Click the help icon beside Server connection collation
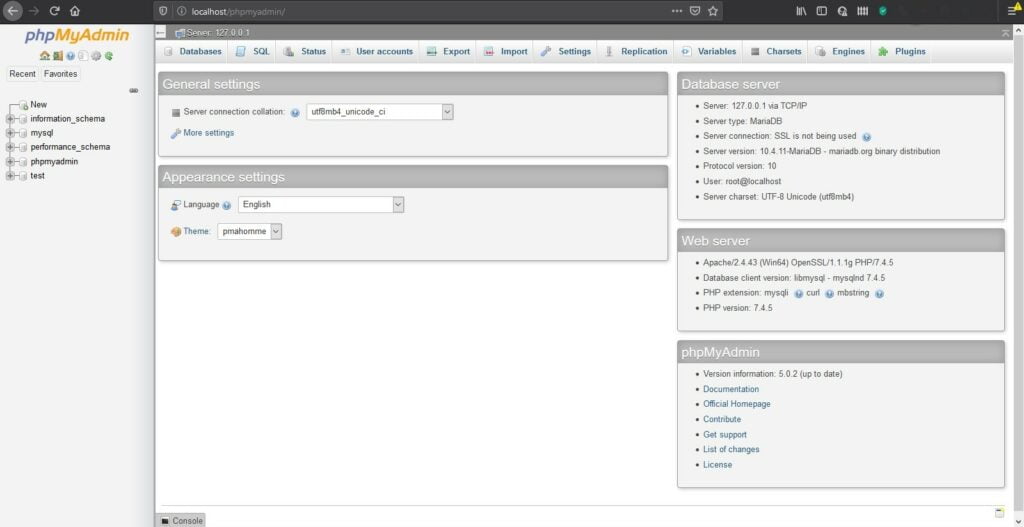 tap(295, 112)
